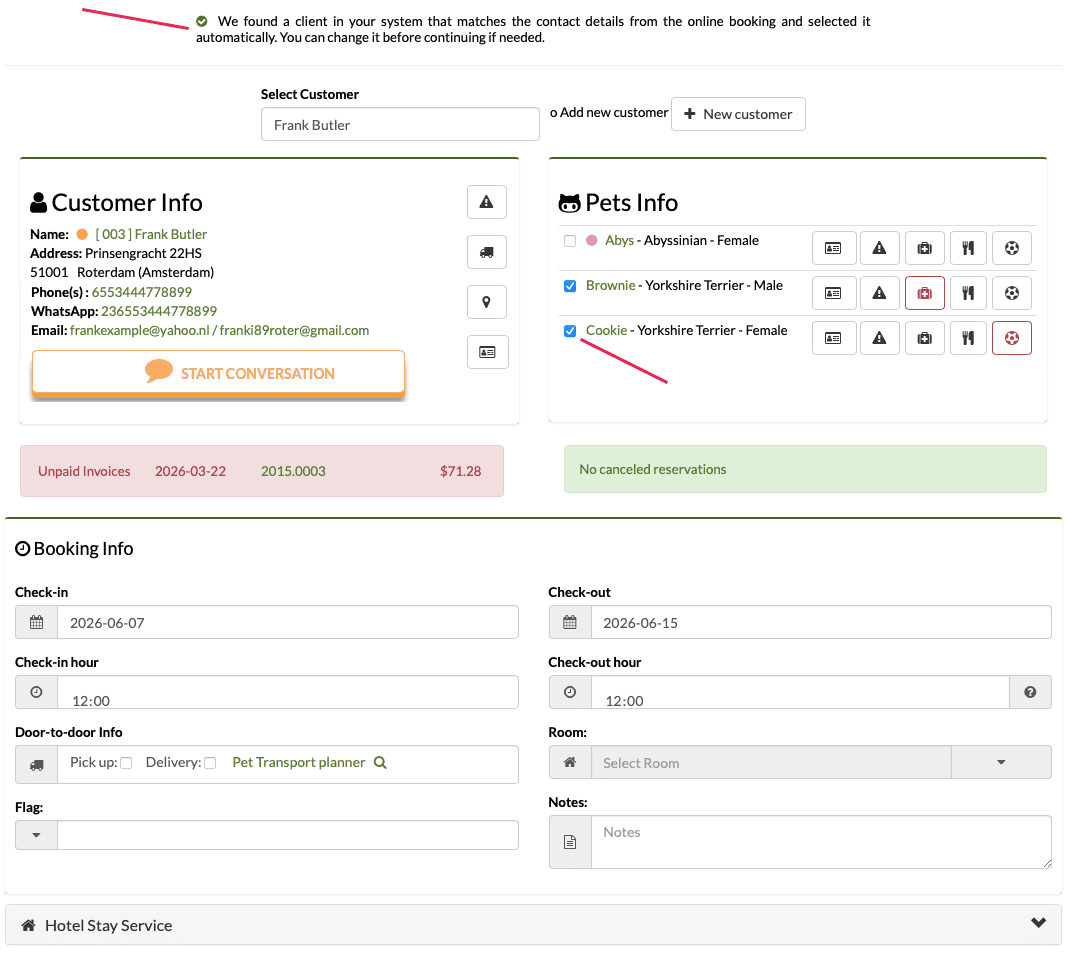Click the unpaid invoice date 2026-03-22
Image resolution: width=1067 pixels, height=954 pixels.
tap(191, 471)
